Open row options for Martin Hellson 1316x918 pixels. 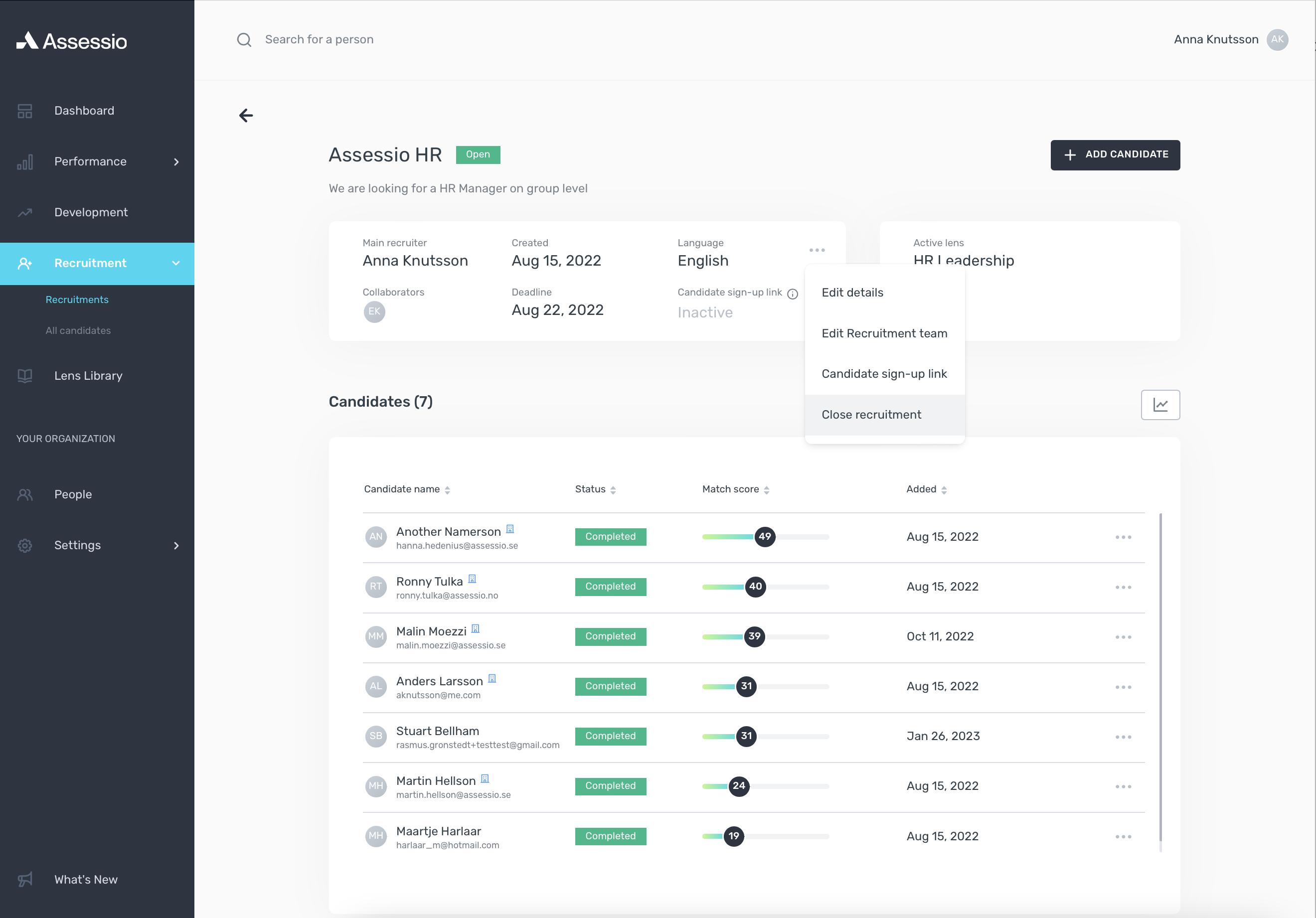pyautogui.click(x=1123, y=786)
